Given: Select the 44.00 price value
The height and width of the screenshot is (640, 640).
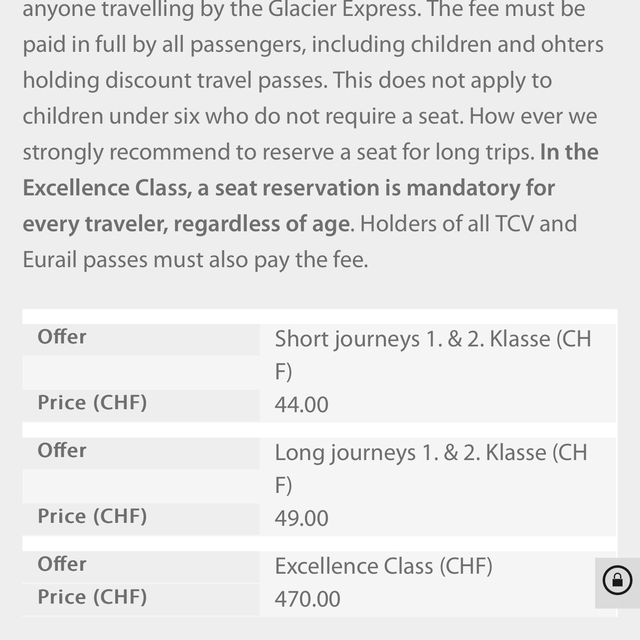Looking at the screenshot, I should 302,404.
